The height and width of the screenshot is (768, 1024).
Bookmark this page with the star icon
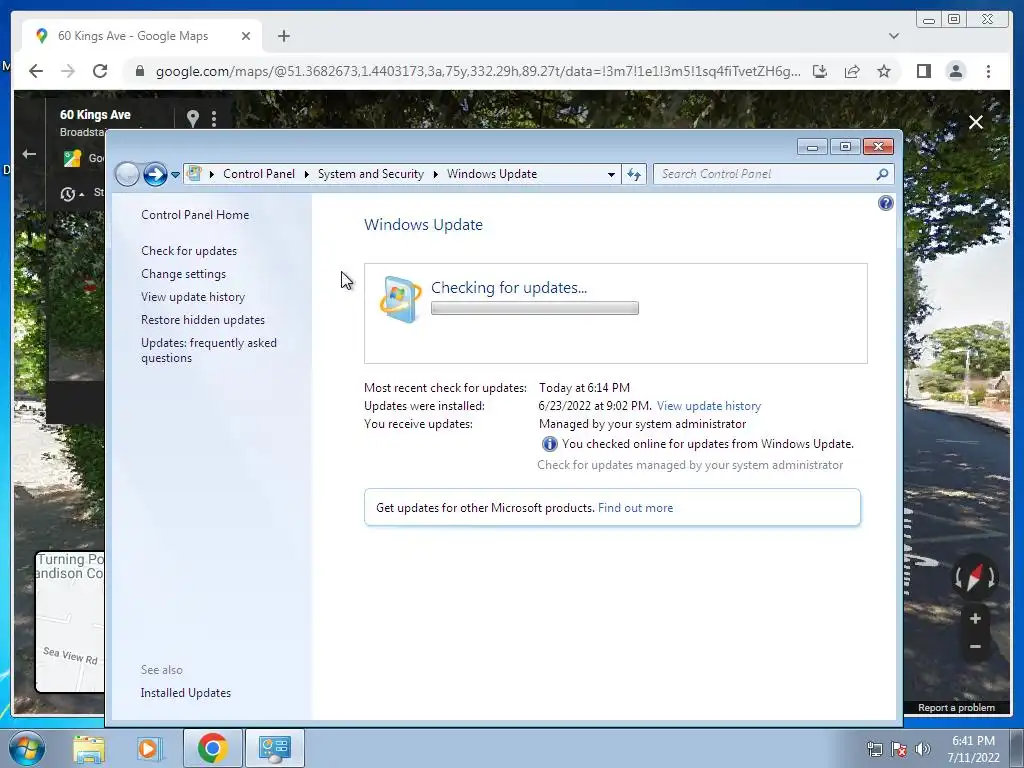(x=884, y=71)
